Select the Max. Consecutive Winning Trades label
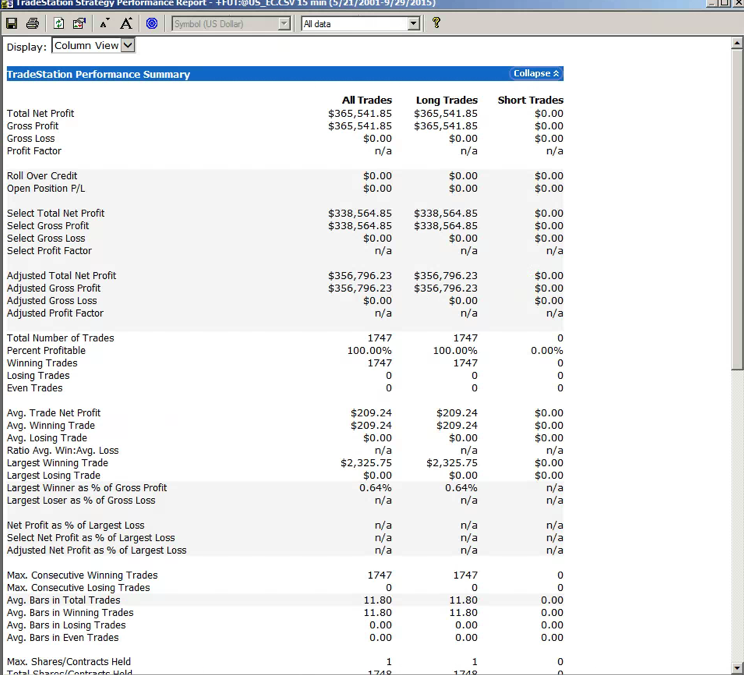This screenshot has height=675, width=744. (x=82, y=575)
